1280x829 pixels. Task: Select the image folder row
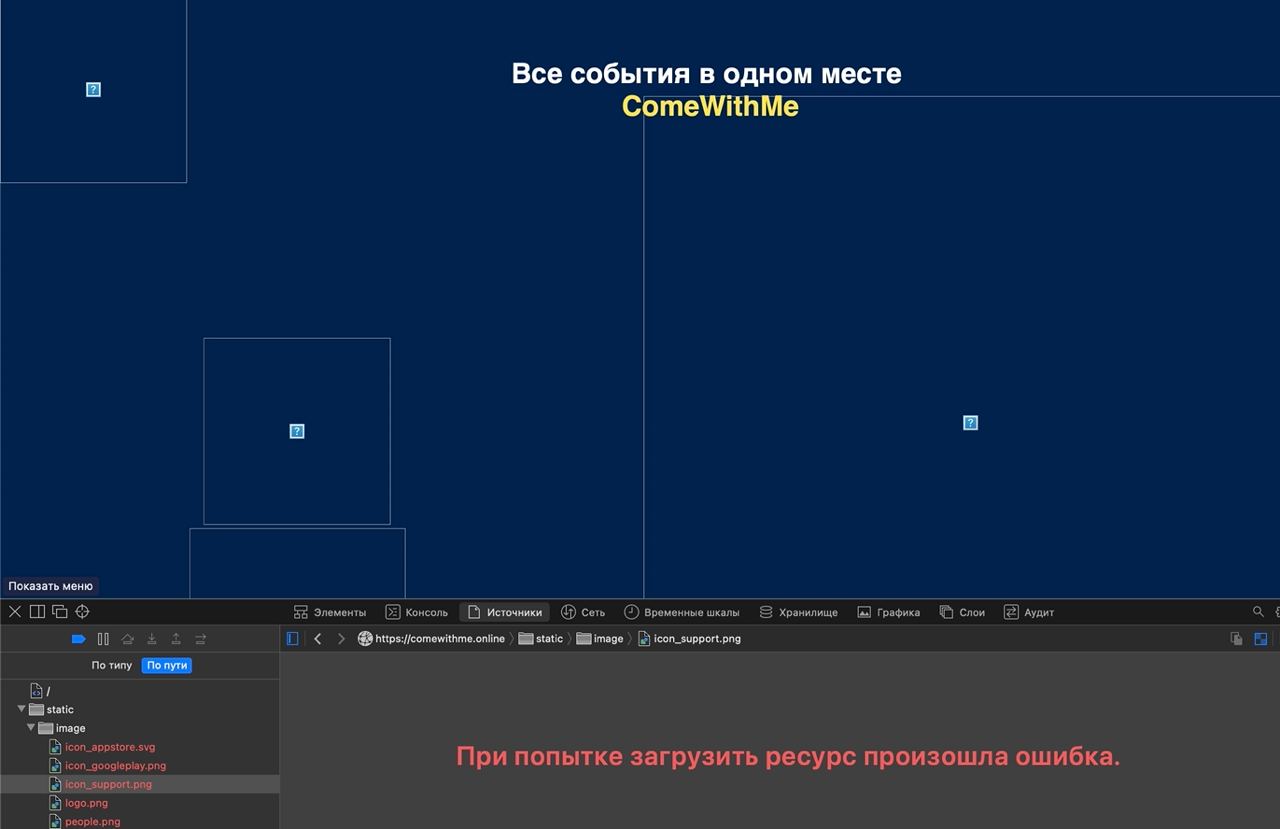click(x=140, y=728)
